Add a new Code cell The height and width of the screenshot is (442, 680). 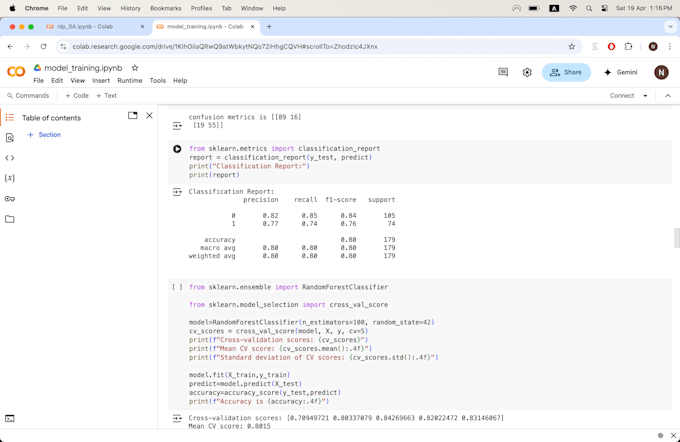[77, 96]
